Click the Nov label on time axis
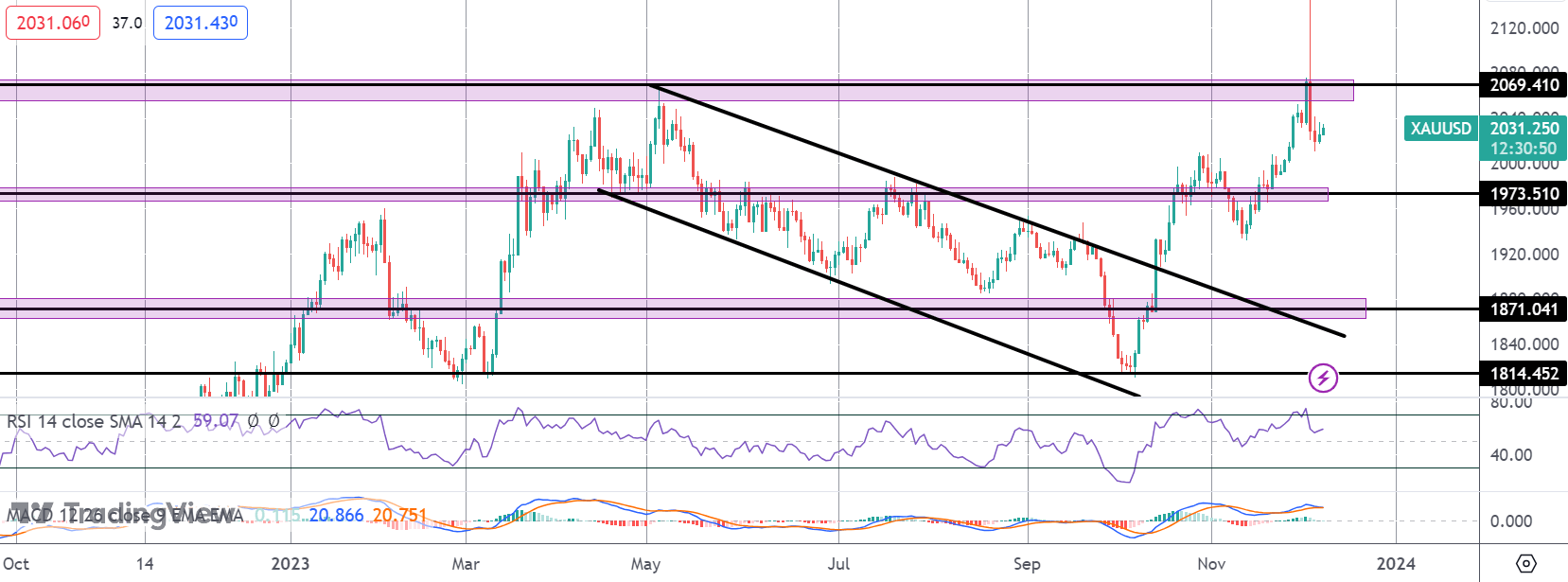1568x582 pixels. pyautogui.click(x=1211, y=564)
